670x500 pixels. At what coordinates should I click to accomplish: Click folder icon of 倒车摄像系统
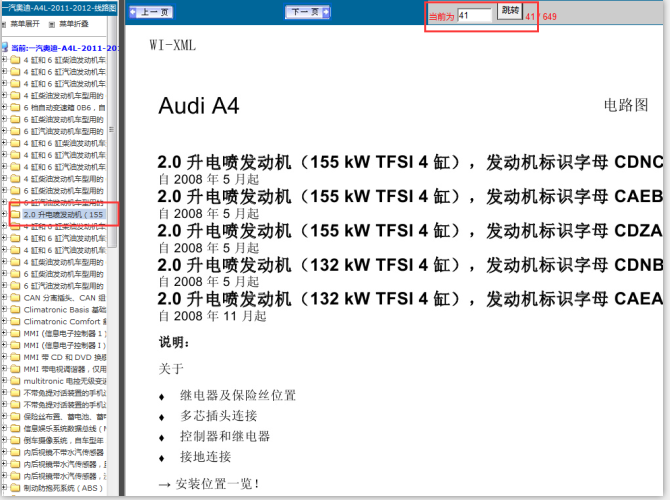(x=15, y=440)
